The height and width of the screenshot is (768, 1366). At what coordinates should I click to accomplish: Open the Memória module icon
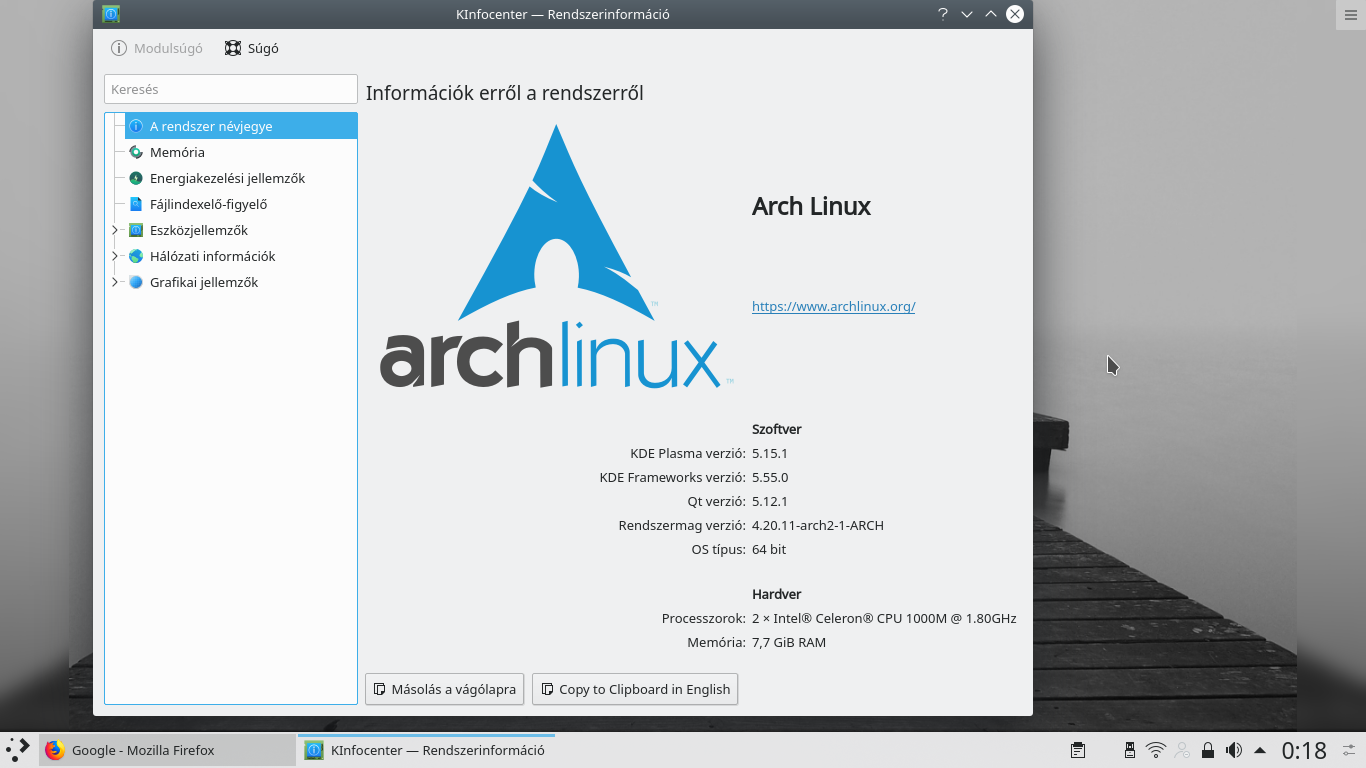click(136, 152)
